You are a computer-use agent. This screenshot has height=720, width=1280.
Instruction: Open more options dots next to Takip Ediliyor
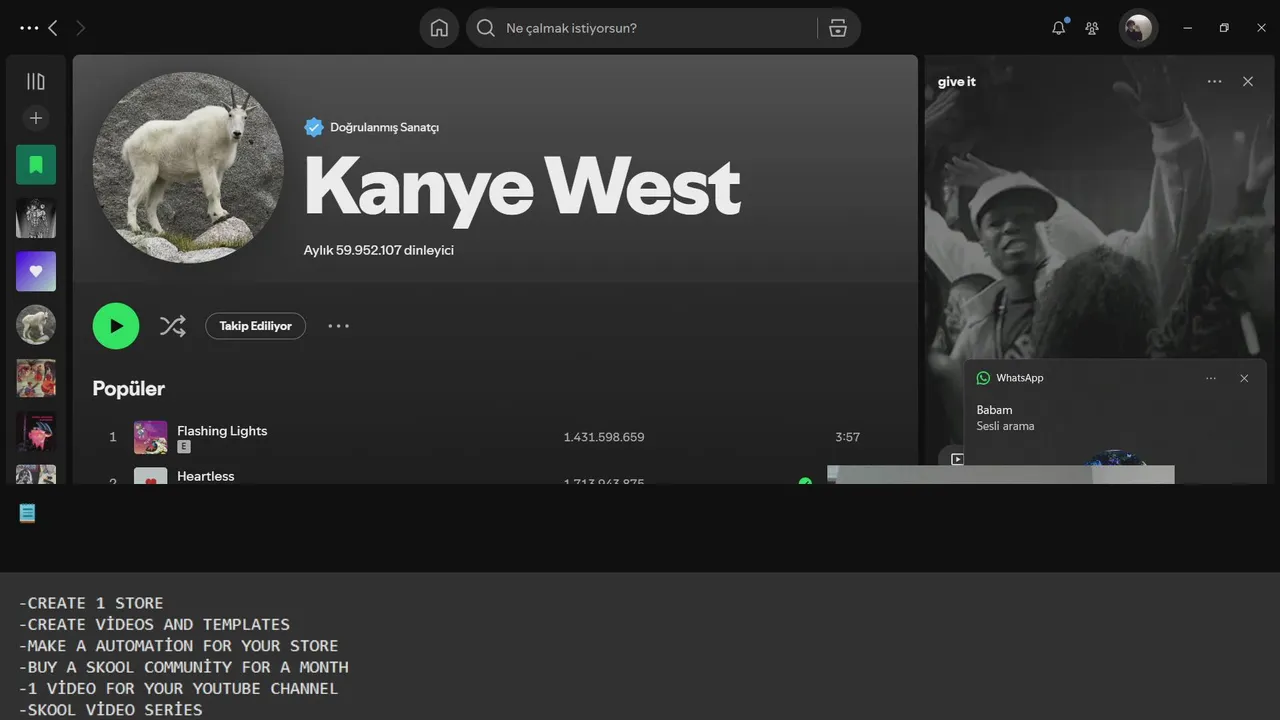point(339,326)
